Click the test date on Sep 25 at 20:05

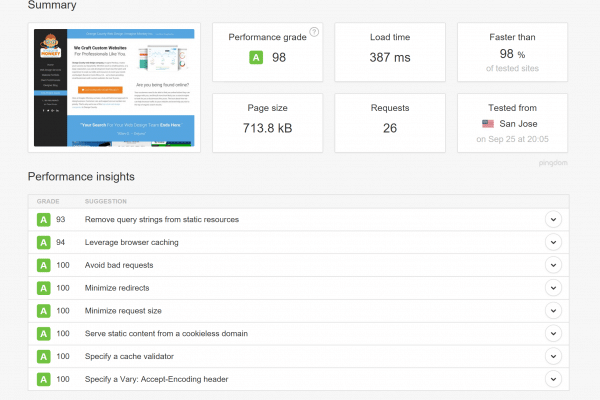[x=512, y=139]
